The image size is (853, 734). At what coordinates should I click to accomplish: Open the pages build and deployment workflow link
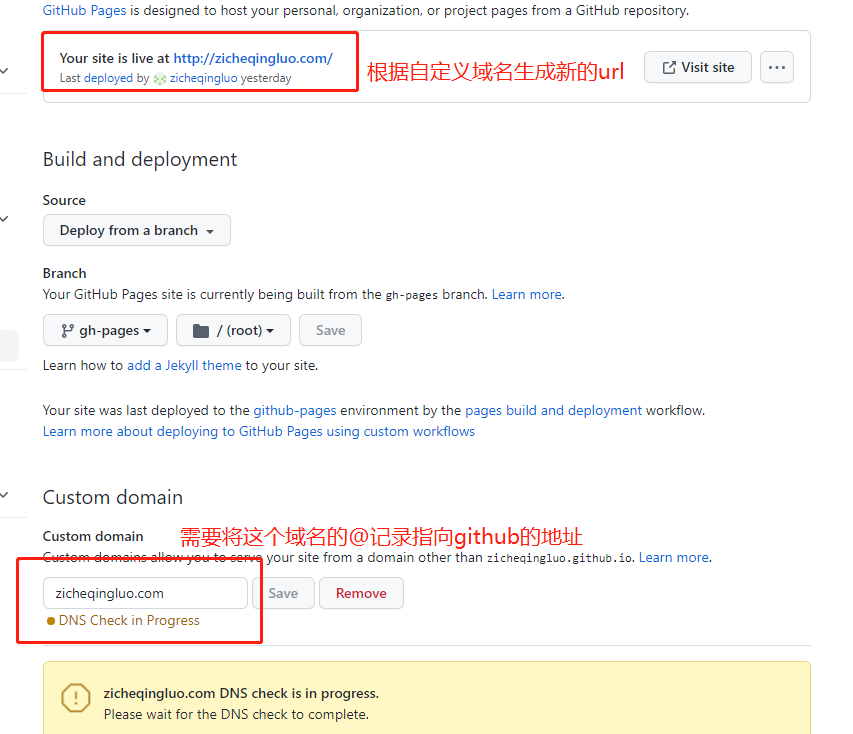pos(553,410)
